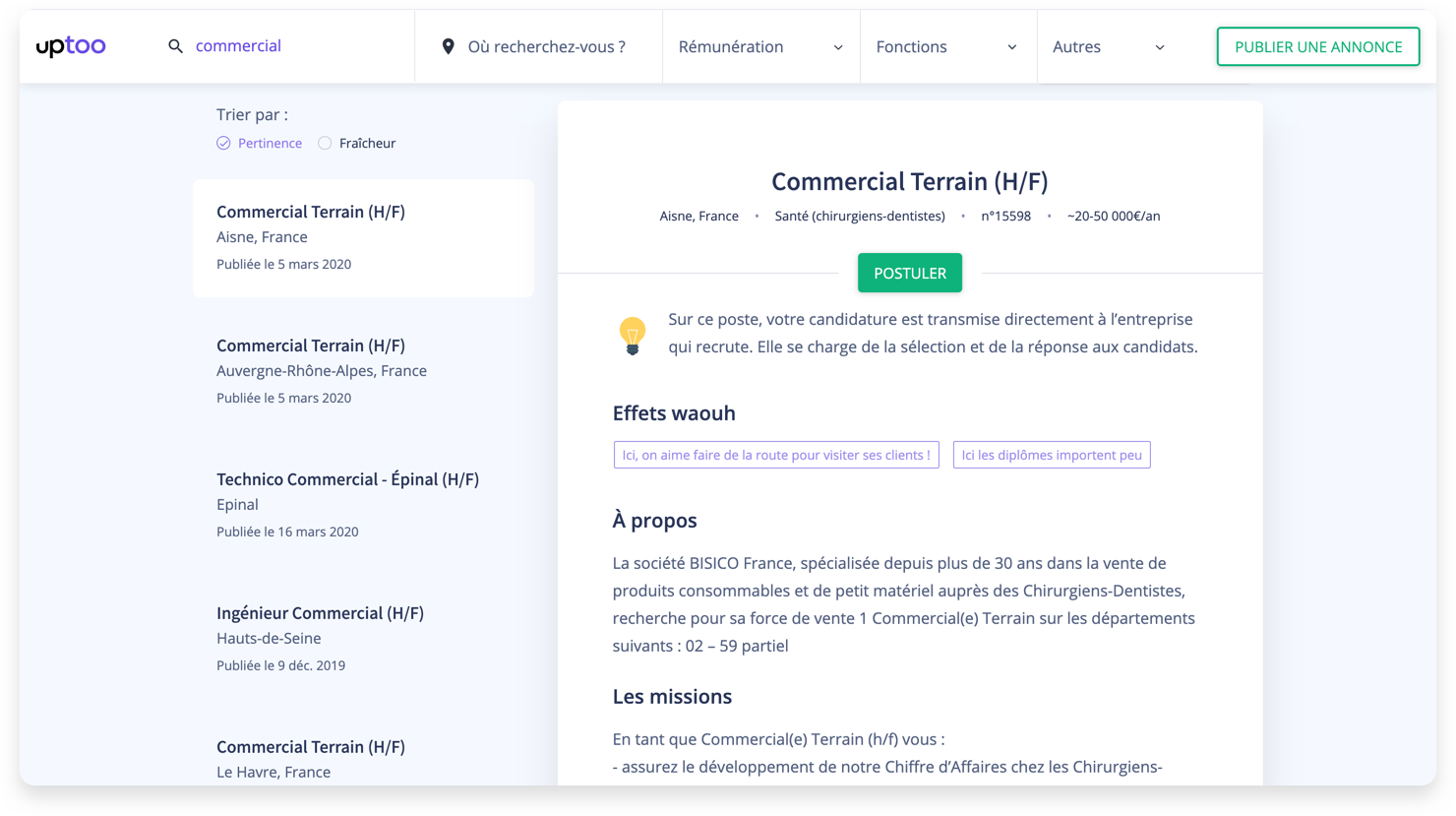Open Ingénieur Commercial job in Hauts-de-Seine
The height and width of the screenshot is (816, 1456).
pos(363,639)
